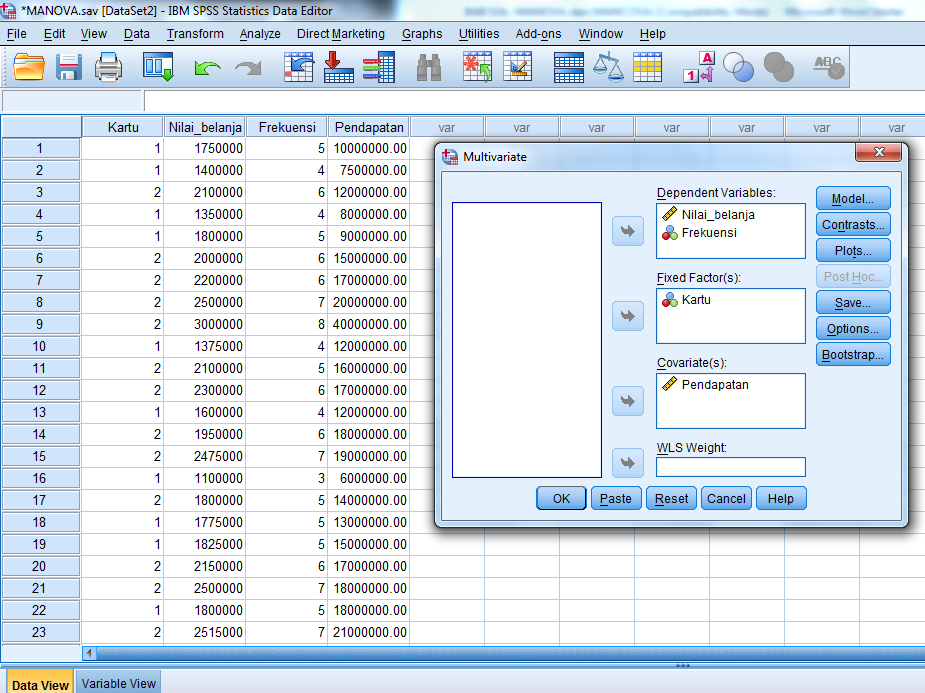This screenshot has width=925, height=693.
Task: Select Pendapatan in the Covariate(s) list
Action: [714, 385]
